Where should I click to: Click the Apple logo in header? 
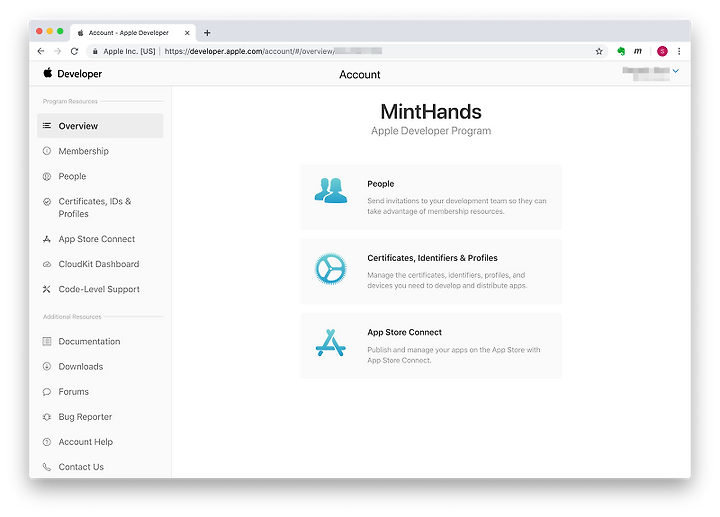(x=48, y=73)
